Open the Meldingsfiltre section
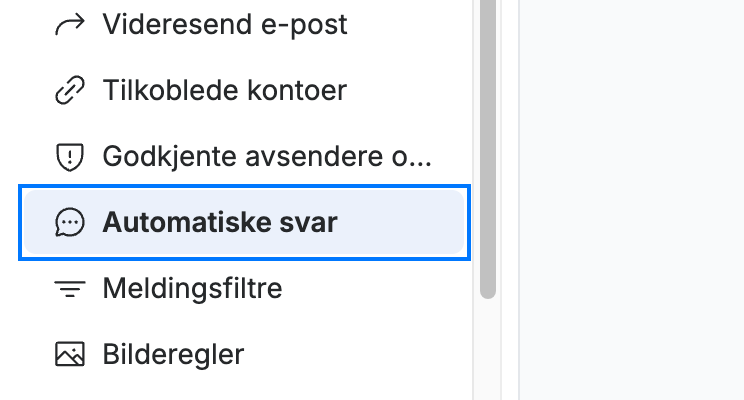The image size is (744, 400). click(x=244, y=288)
